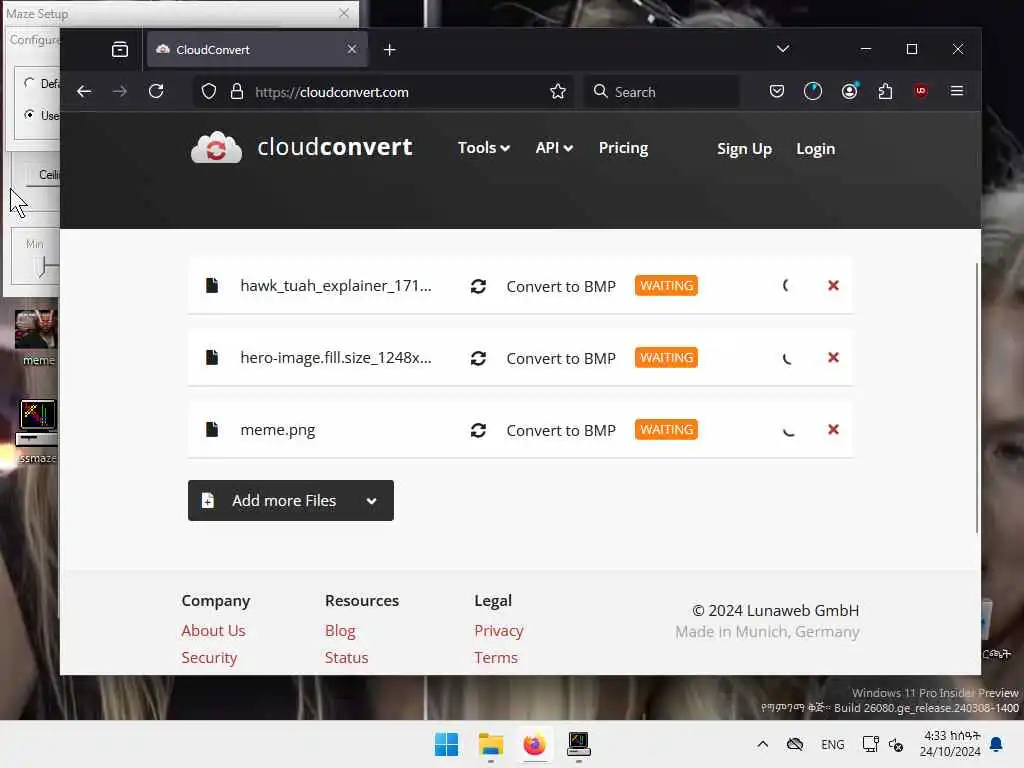Open the Pocket save icon
Viewport: 1024px width, 768px height.
(x=776, y=91)
